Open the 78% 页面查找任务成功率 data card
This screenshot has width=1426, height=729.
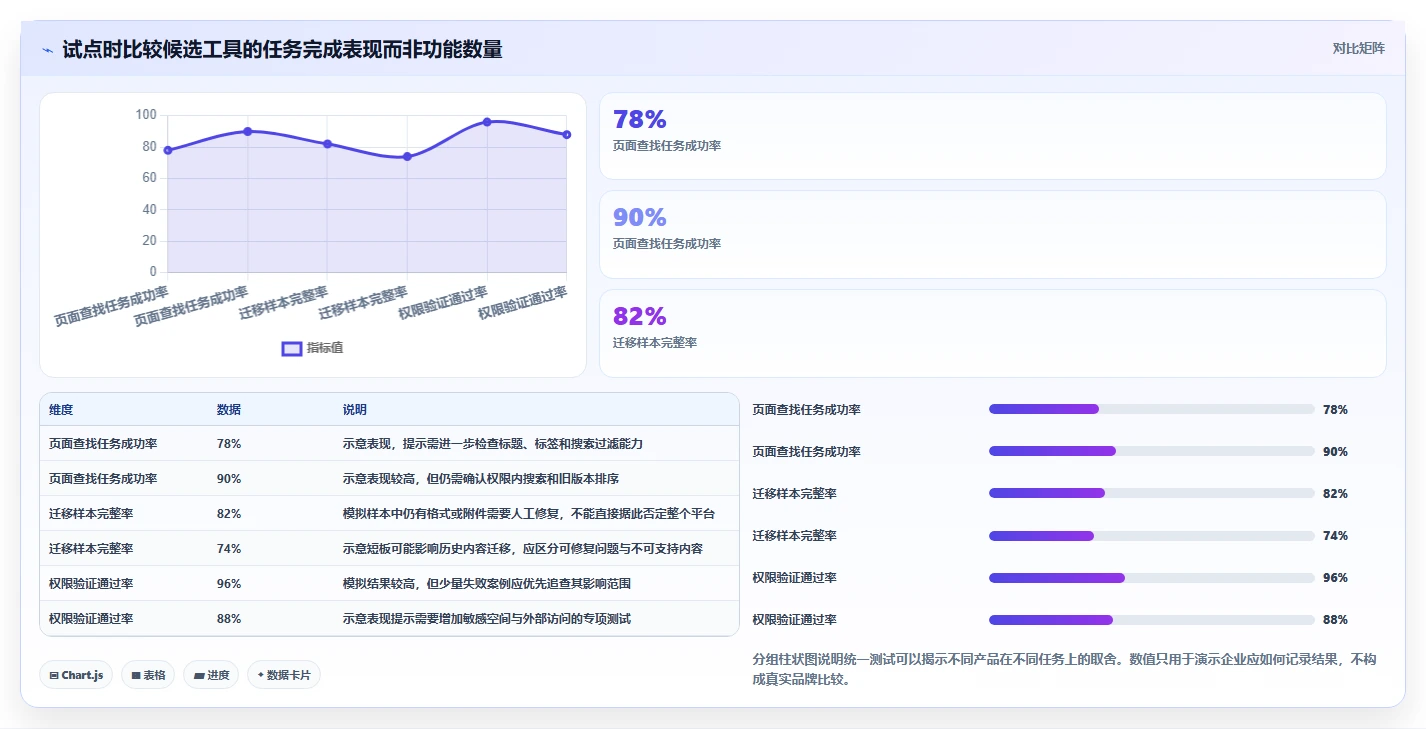[x=992, y=136]
